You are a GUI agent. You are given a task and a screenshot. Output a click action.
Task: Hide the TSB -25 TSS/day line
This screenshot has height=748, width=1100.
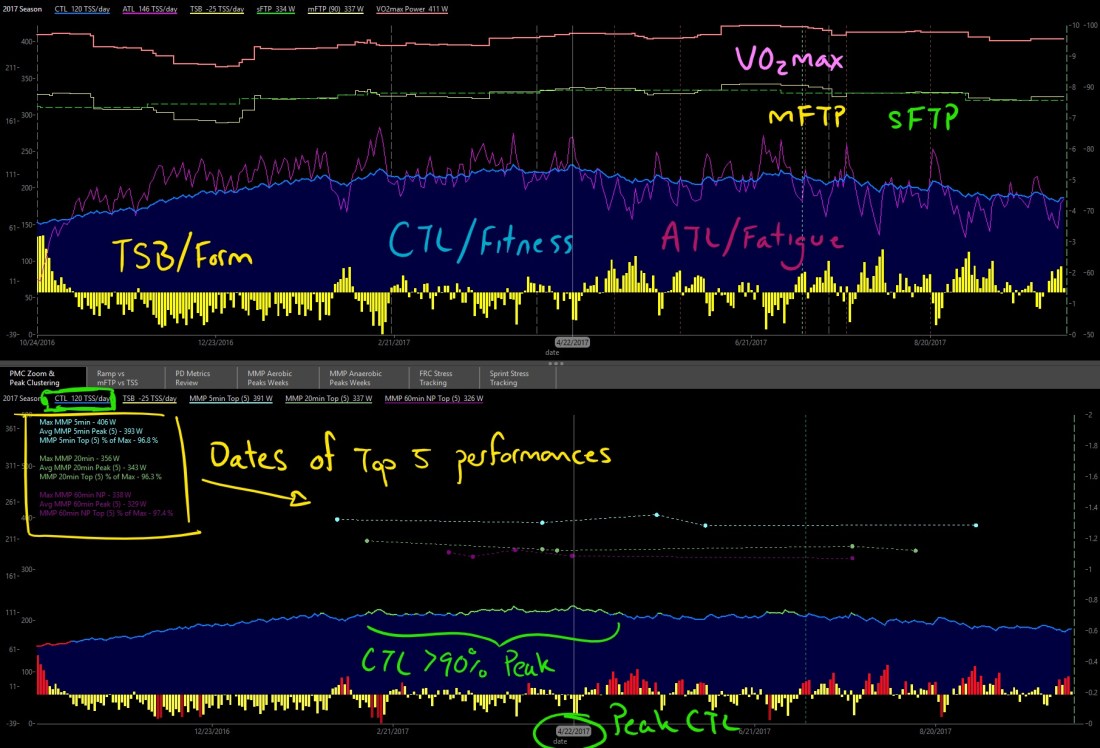pos(214,9)
